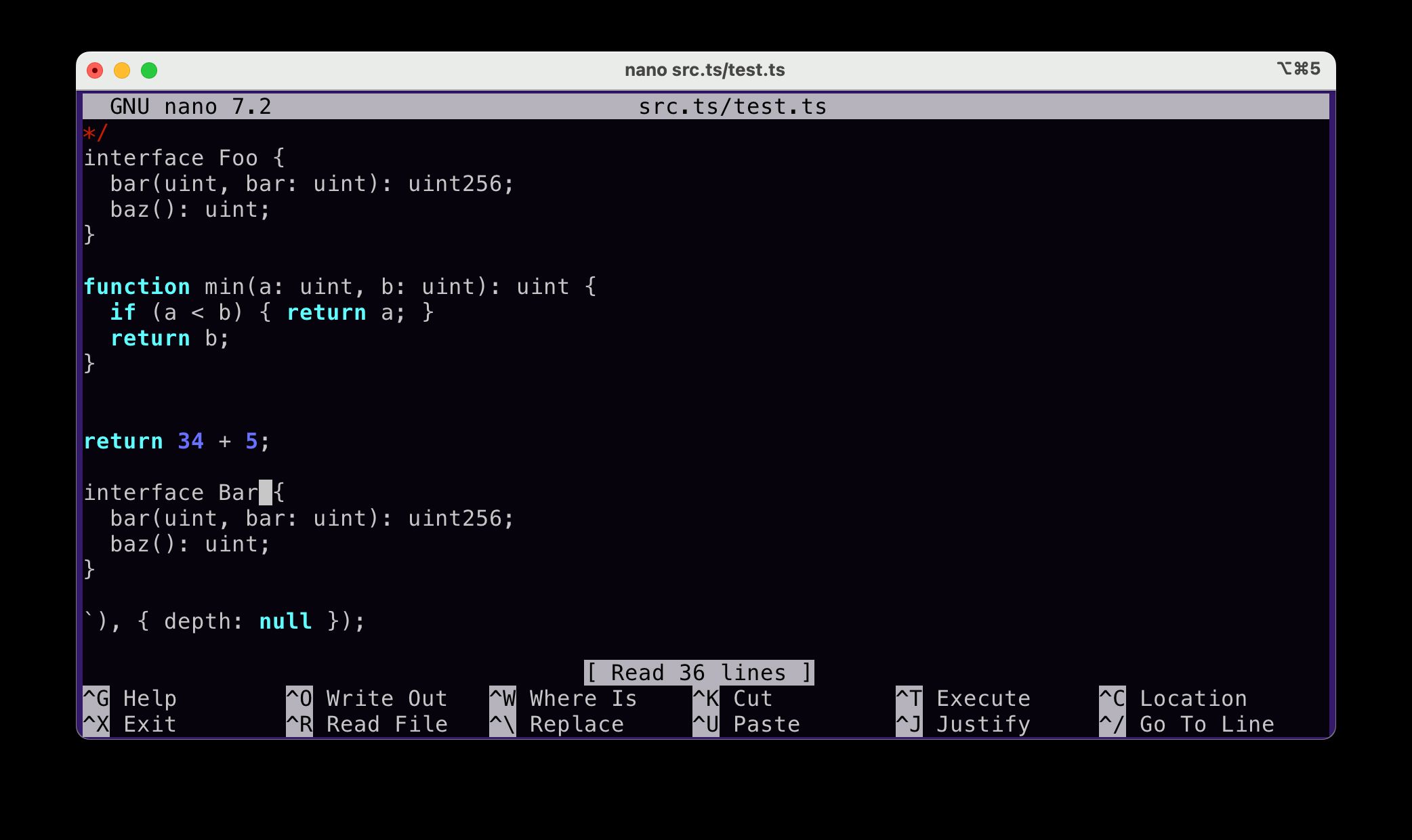Click the ^O Write Out shortcut
The width and height of the screenshot is (1412, 840).
coord(367,698)
